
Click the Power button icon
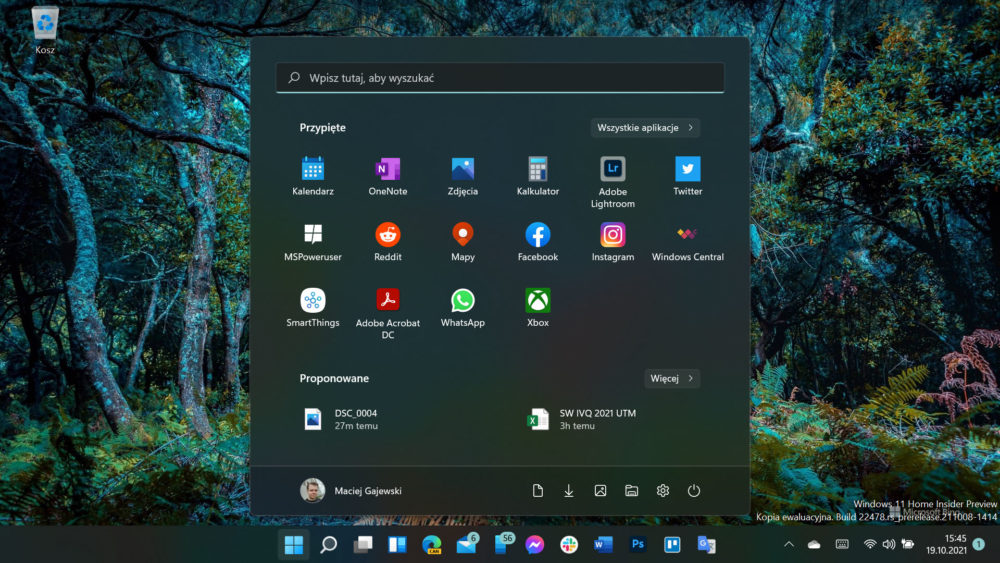point(694,490)
